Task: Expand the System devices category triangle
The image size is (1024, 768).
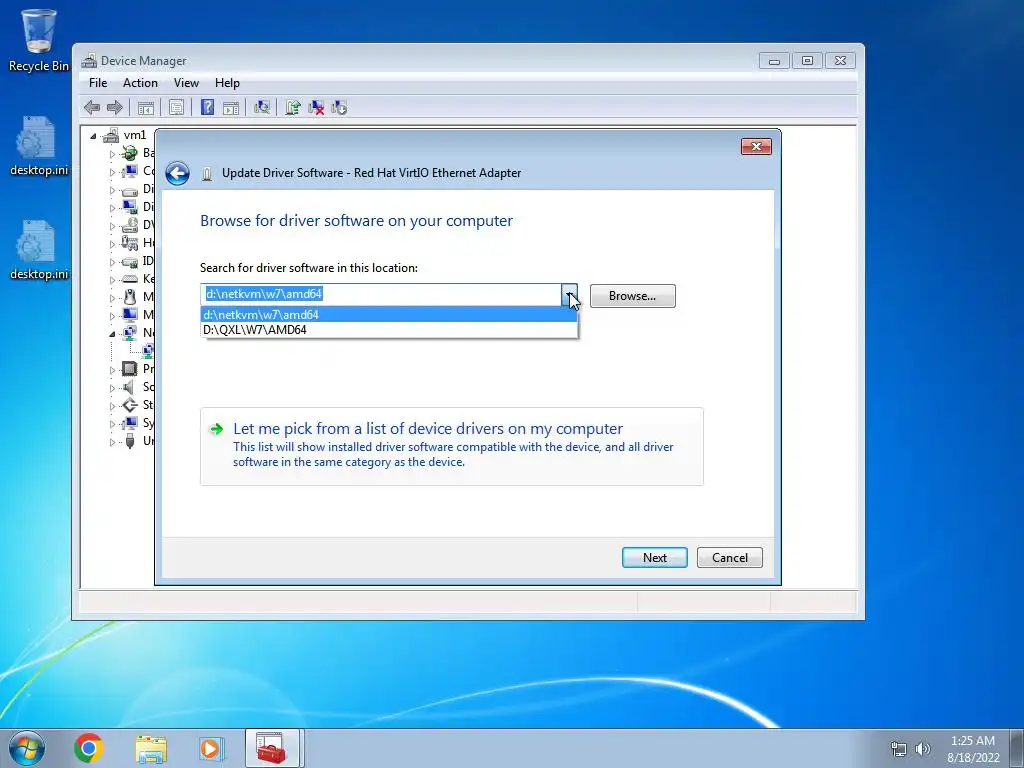Action: tap(112, 424)
